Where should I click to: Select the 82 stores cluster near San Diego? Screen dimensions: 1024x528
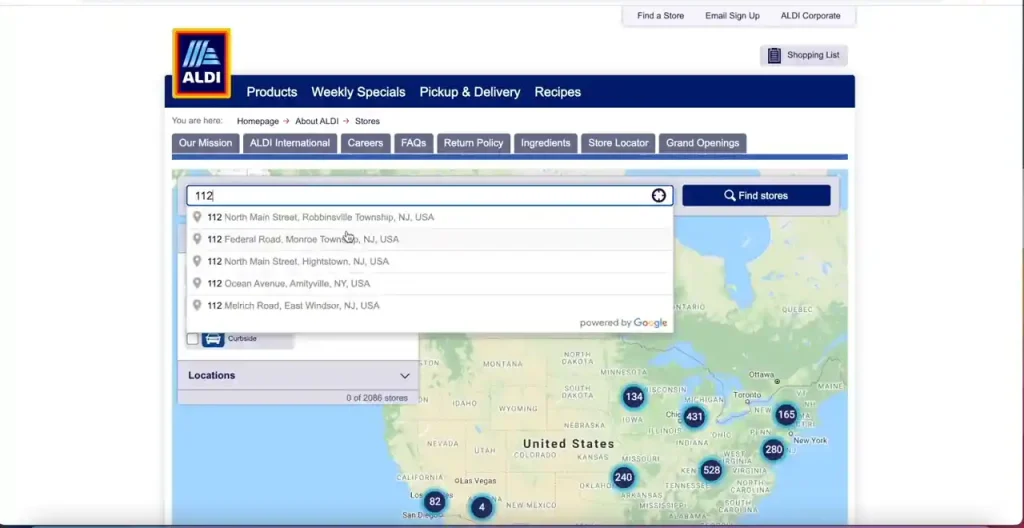[434, 502]
